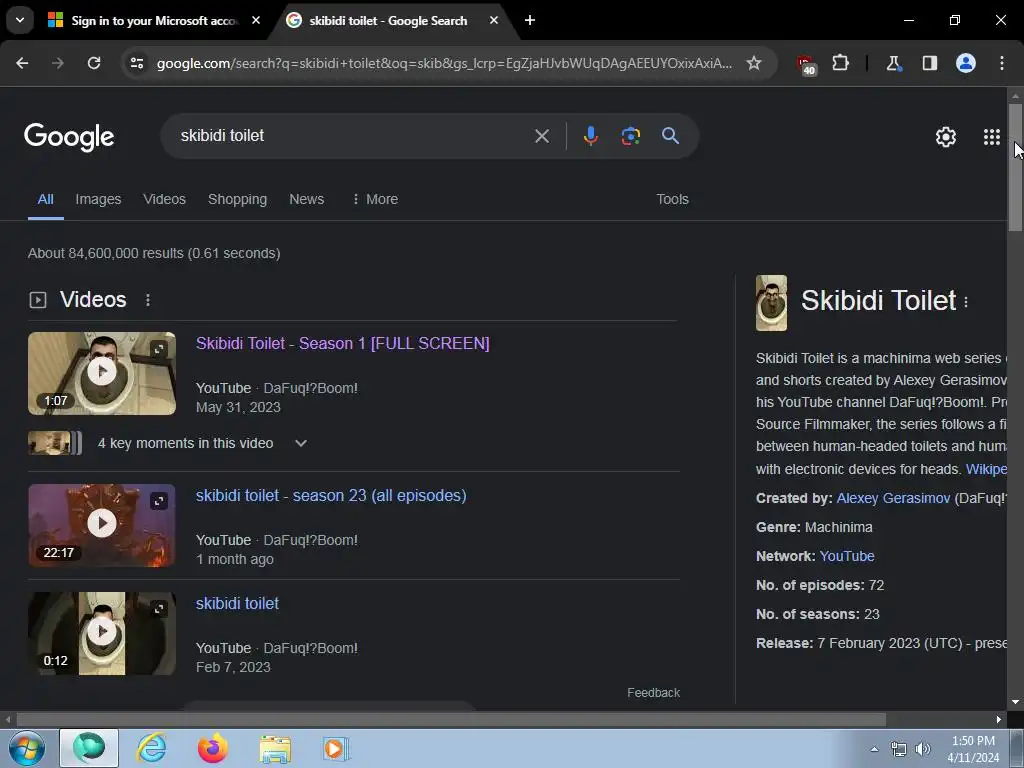This screenshot has height=768, width=1024.
Task: Switch to Shopping results
Action: [237, 199]
